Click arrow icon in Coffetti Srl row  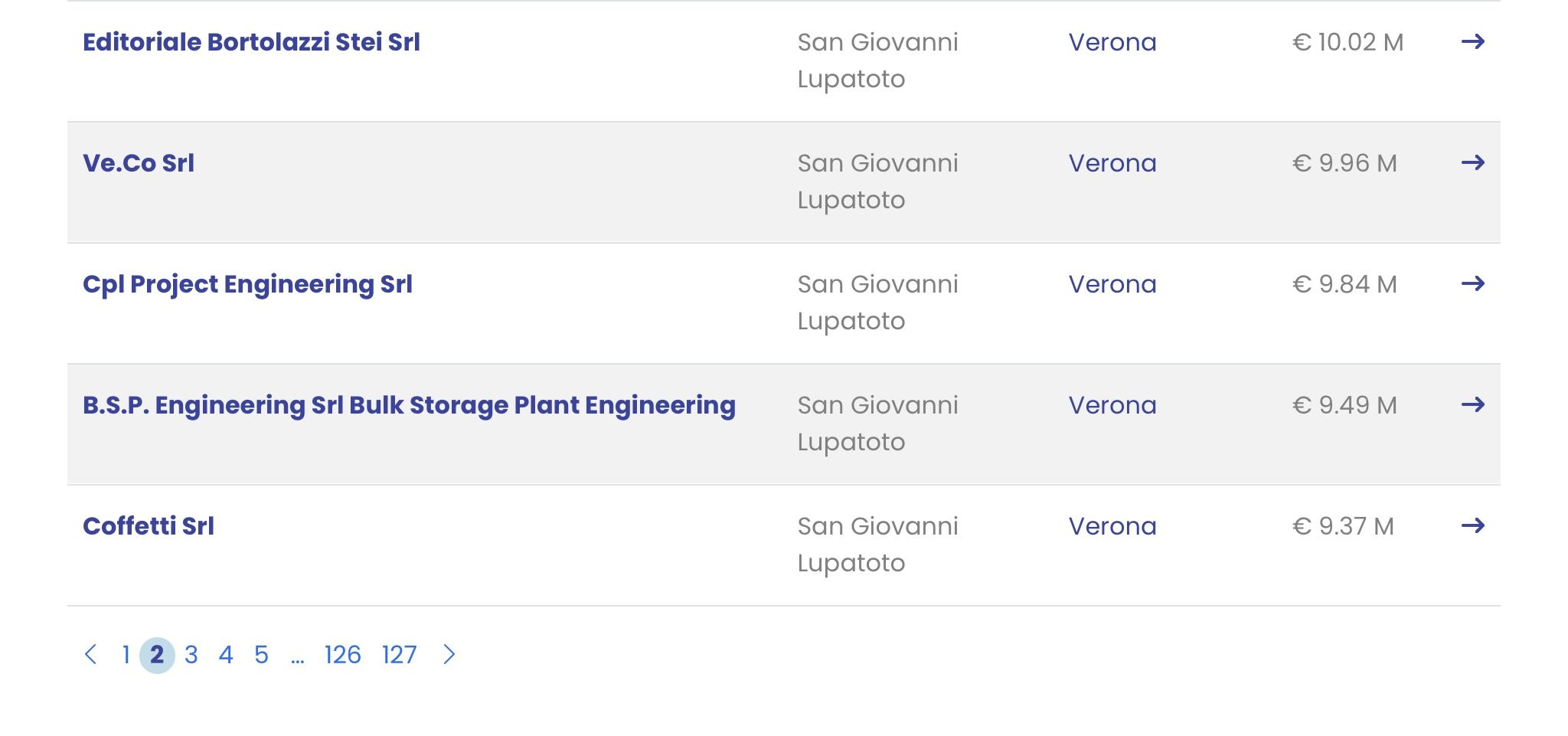1472,525
